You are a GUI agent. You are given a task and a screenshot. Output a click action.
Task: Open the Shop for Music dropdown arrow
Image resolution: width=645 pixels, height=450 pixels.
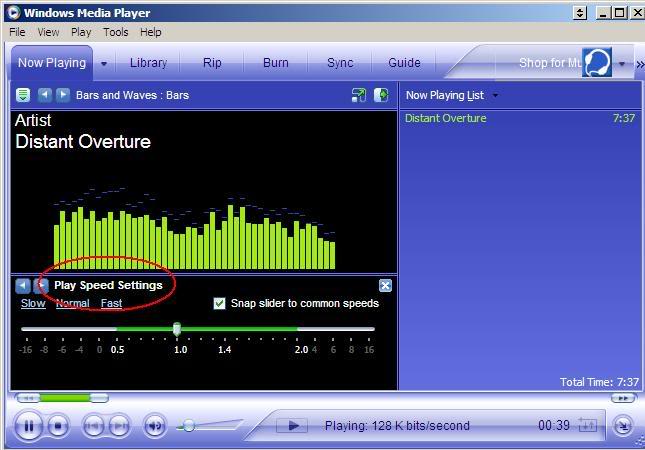point(622,64)
